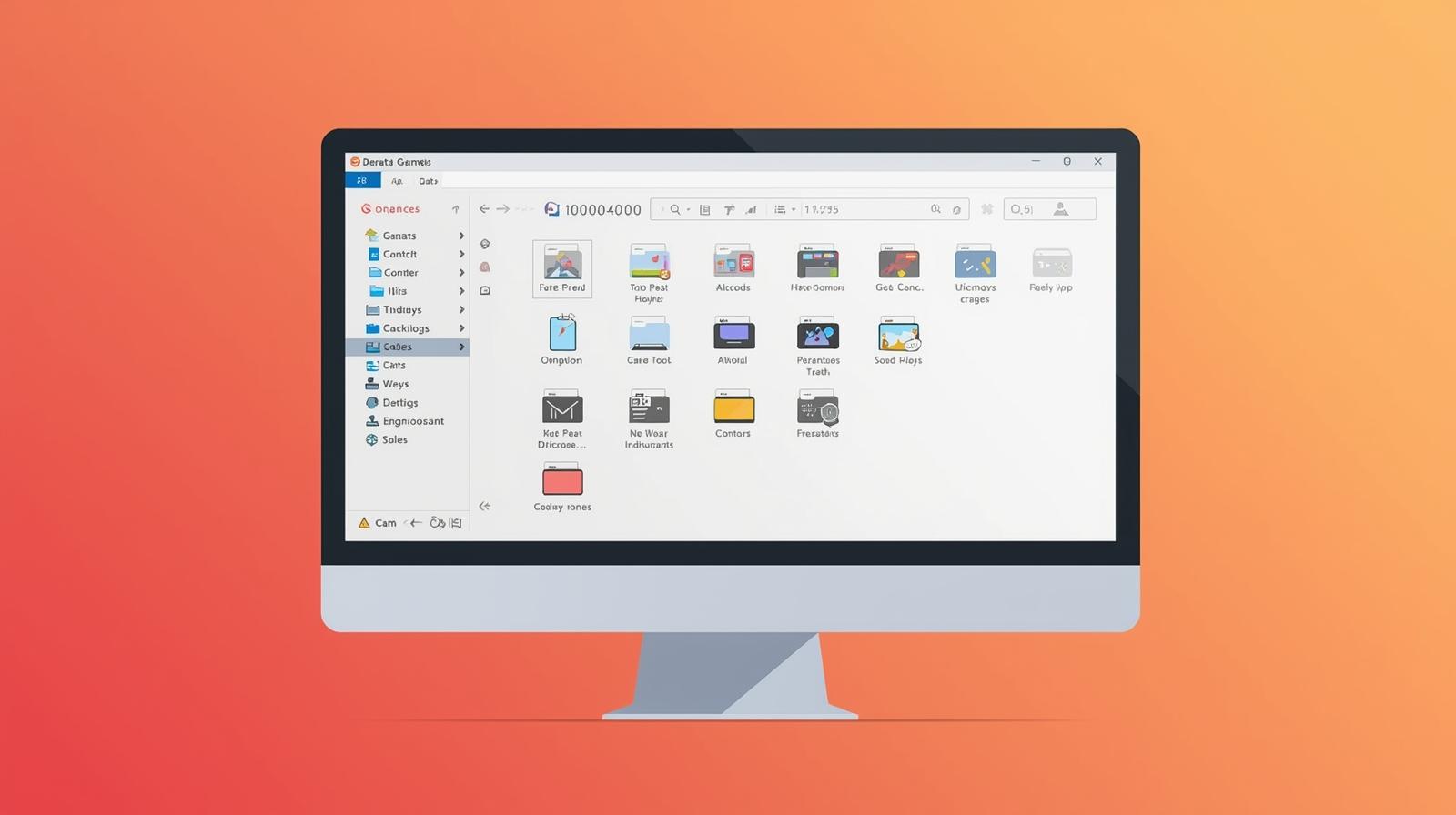
Task: Open the Alcods folder icon
Action: (733, 263)
